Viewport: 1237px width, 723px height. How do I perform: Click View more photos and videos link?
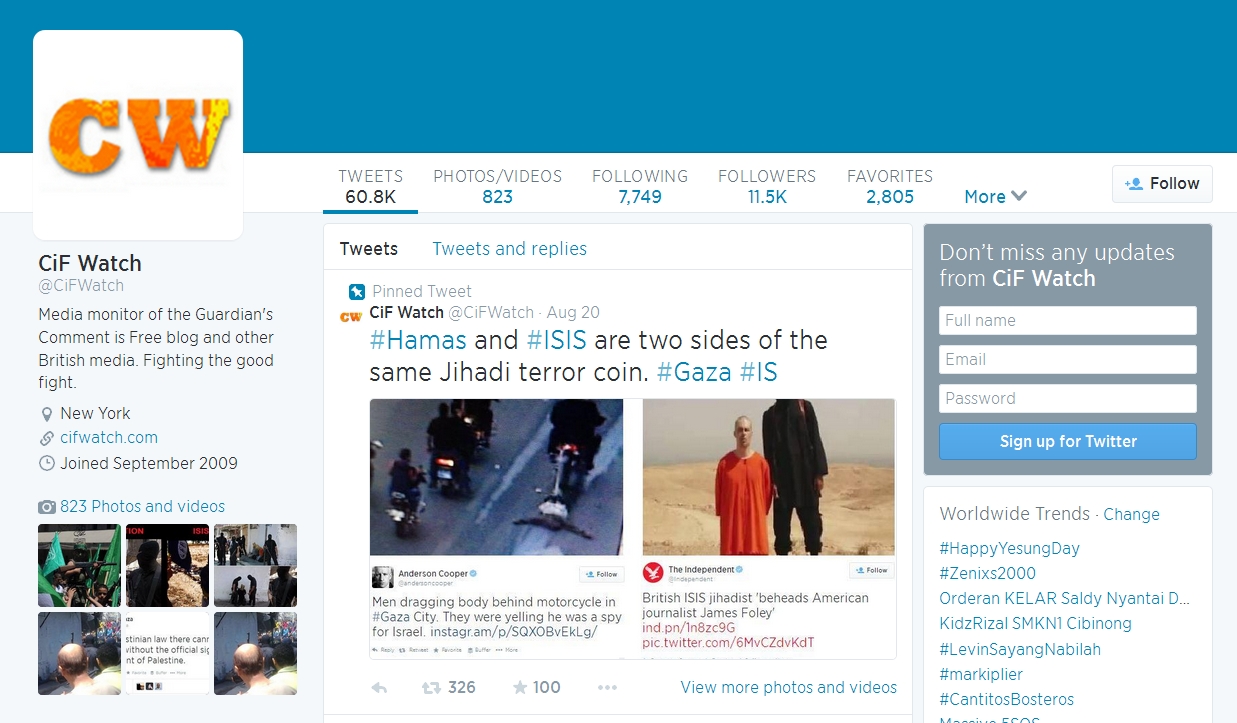(788, 688)
